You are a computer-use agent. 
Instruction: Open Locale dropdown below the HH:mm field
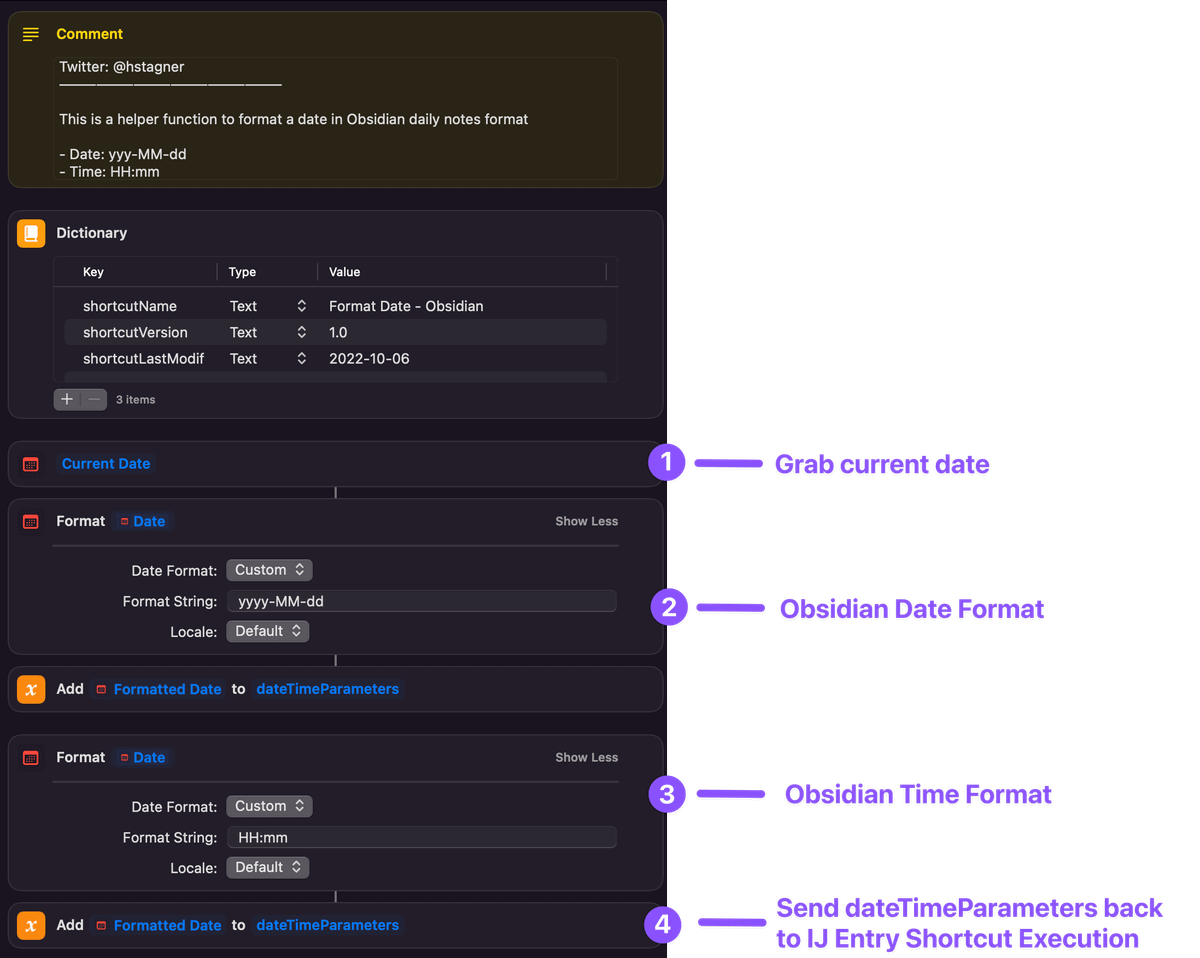pyautogui.click(x=267, y=867)
